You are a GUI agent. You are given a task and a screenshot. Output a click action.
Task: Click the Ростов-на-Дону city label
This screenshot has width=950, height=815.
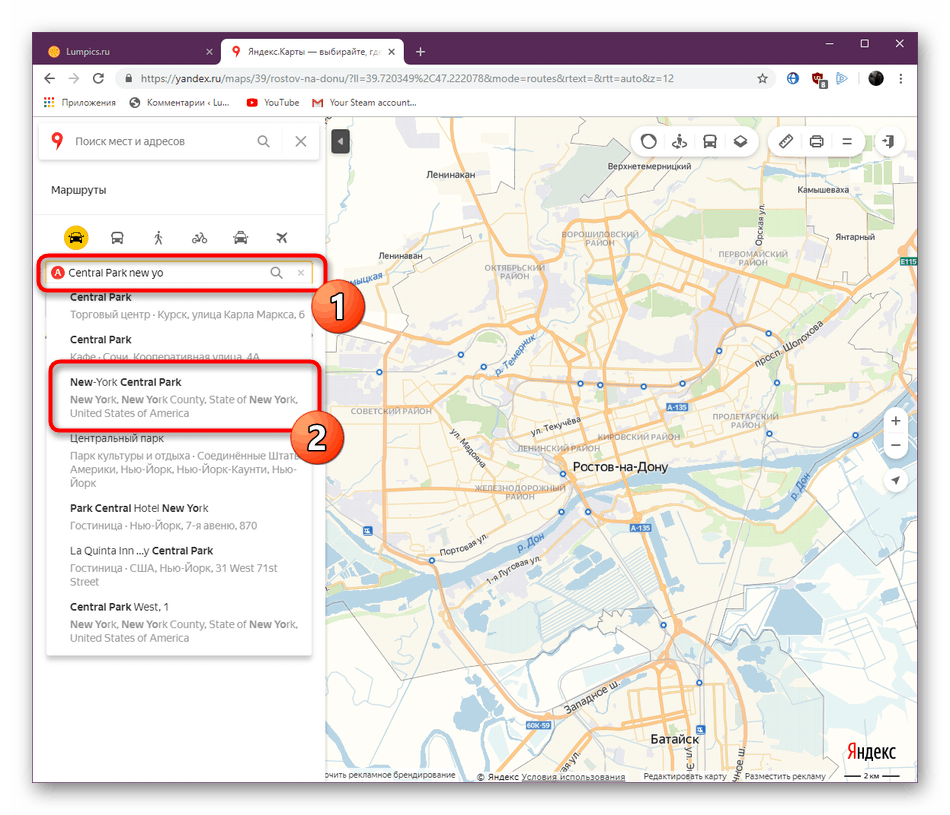click(x=620, y=467)
